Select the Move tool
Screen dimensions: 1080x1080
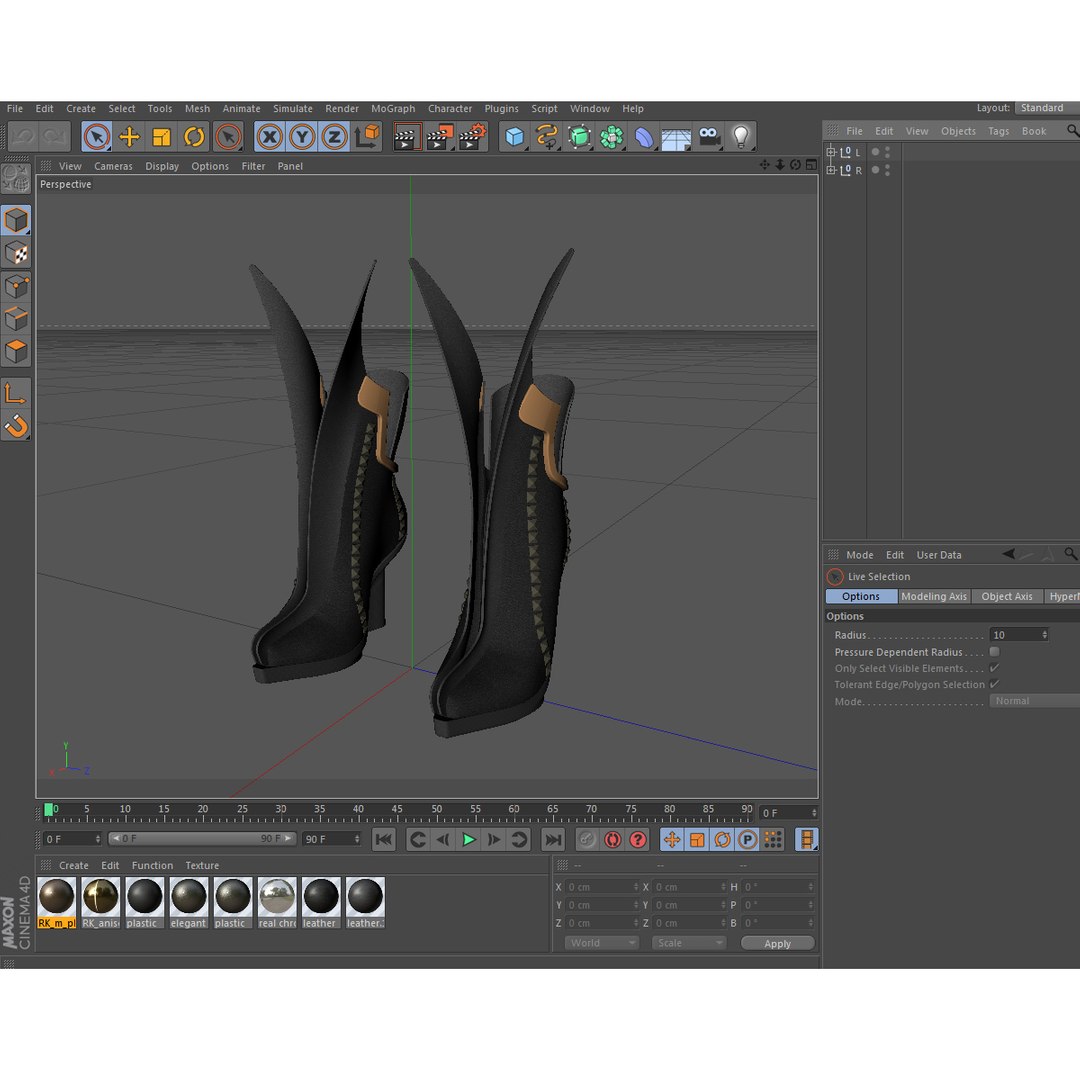click(x=129, y=136)
